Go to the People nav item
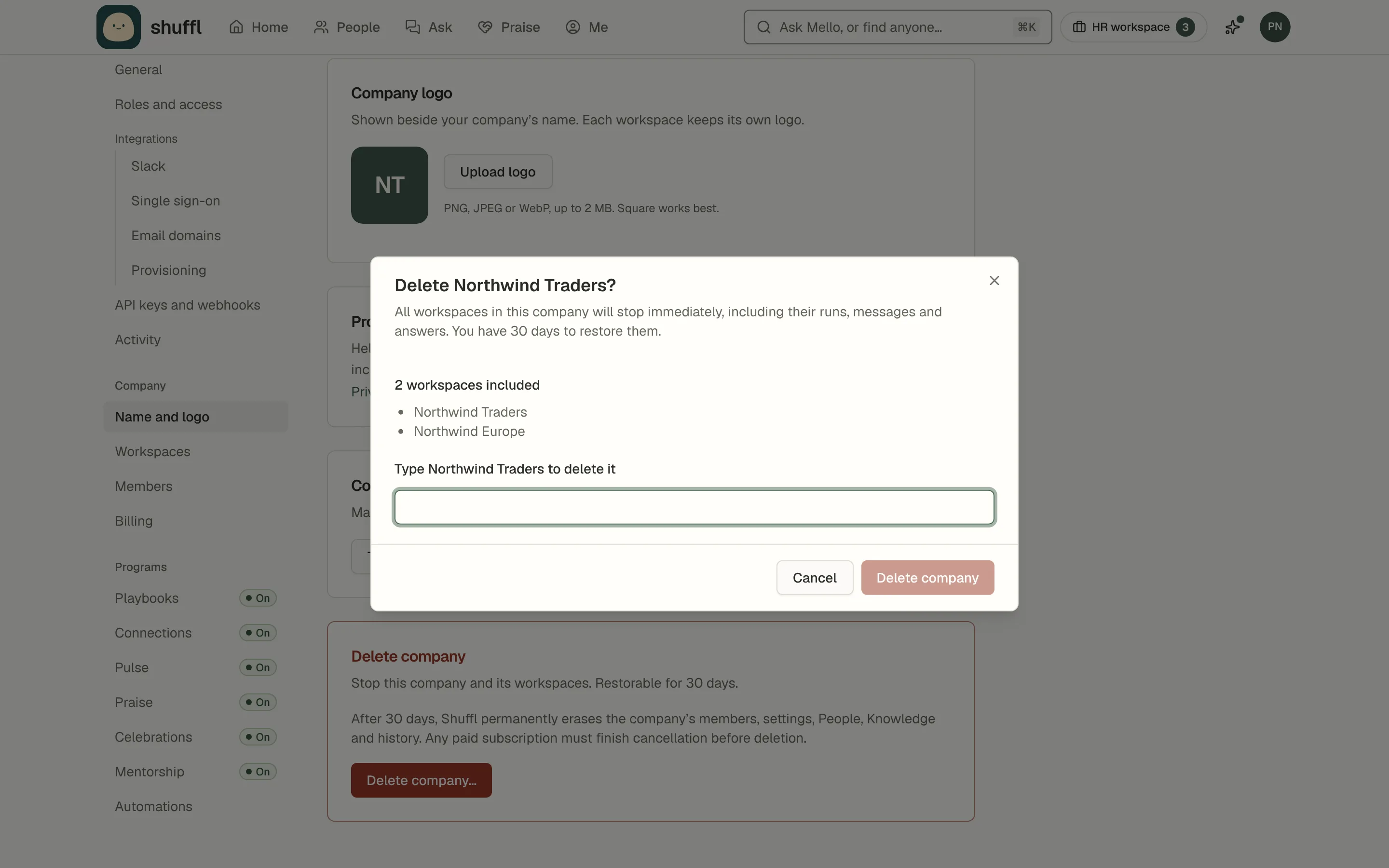This screenshot has width=1389, height=868. point(347,27)
